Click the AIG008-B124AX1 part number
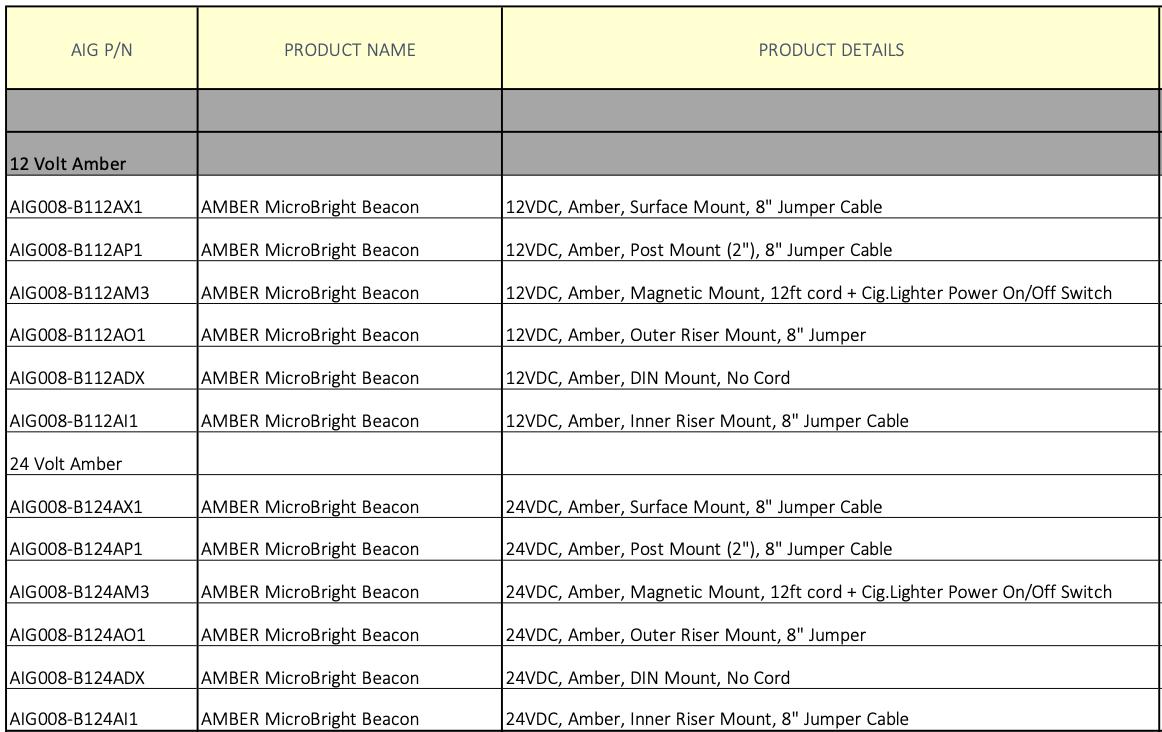Viewport: 1162px width, 732px height. click(x=76, y=507)
